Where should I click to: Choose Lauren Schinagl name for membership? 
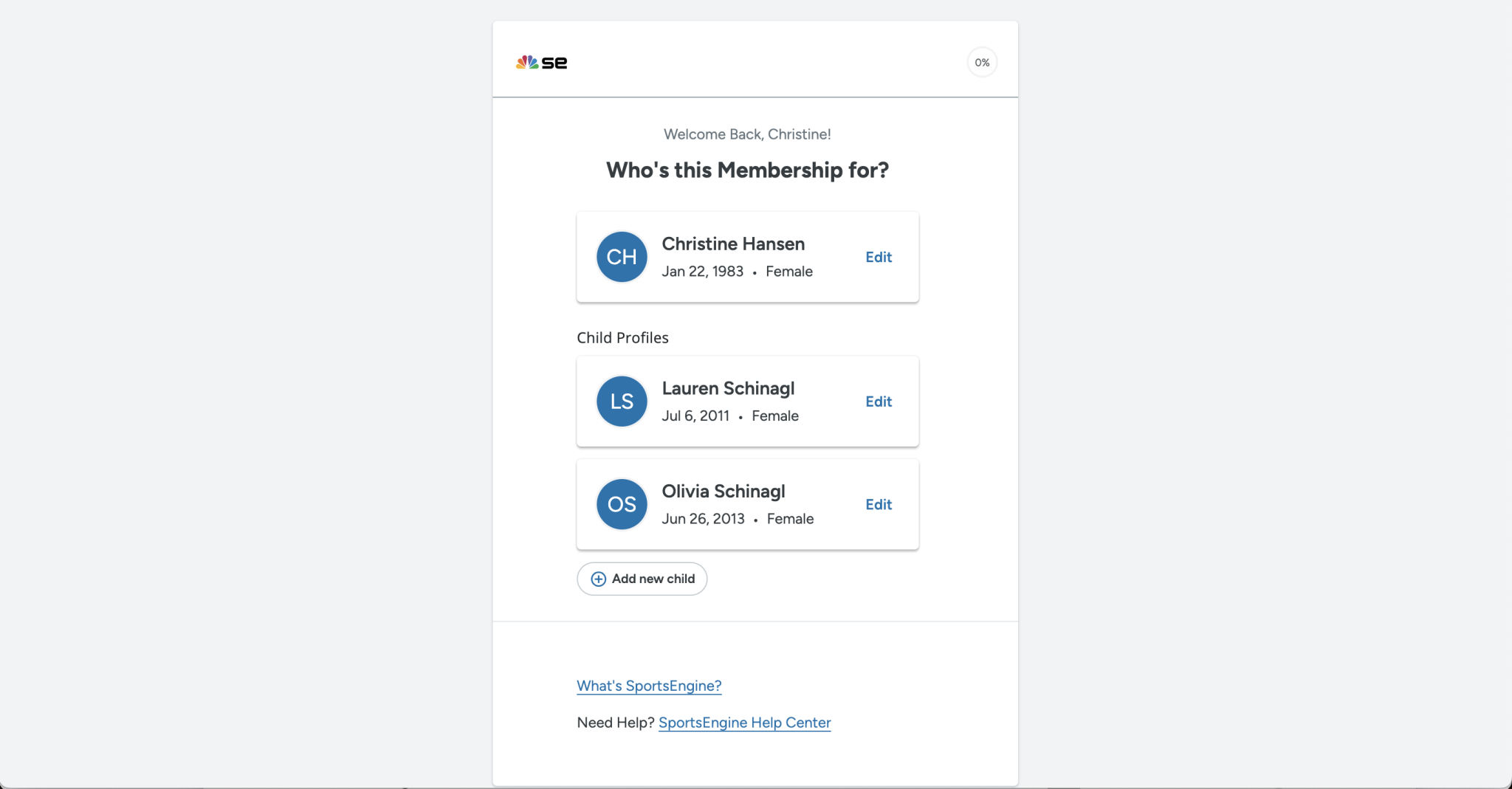pyautogui.click(x=728, y=389)
